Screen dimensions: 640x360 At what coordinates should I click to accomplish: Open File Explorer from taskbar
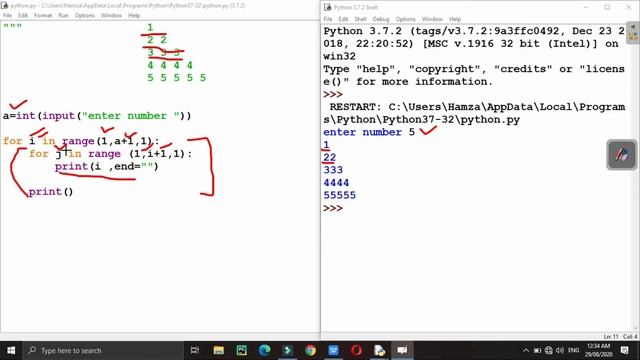tap(218, 350)
